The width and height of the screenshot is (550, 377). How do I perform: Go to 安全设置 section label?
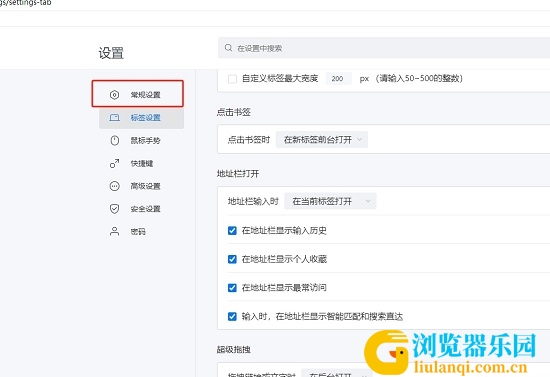[145, 209]
